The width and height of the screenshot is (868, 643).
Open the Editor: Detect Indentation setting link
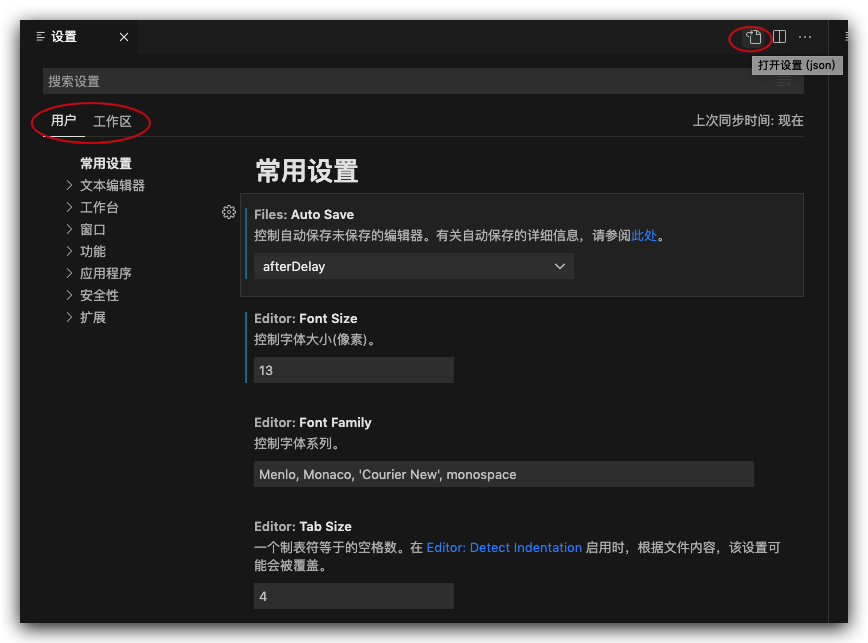[x=503, y=547]
